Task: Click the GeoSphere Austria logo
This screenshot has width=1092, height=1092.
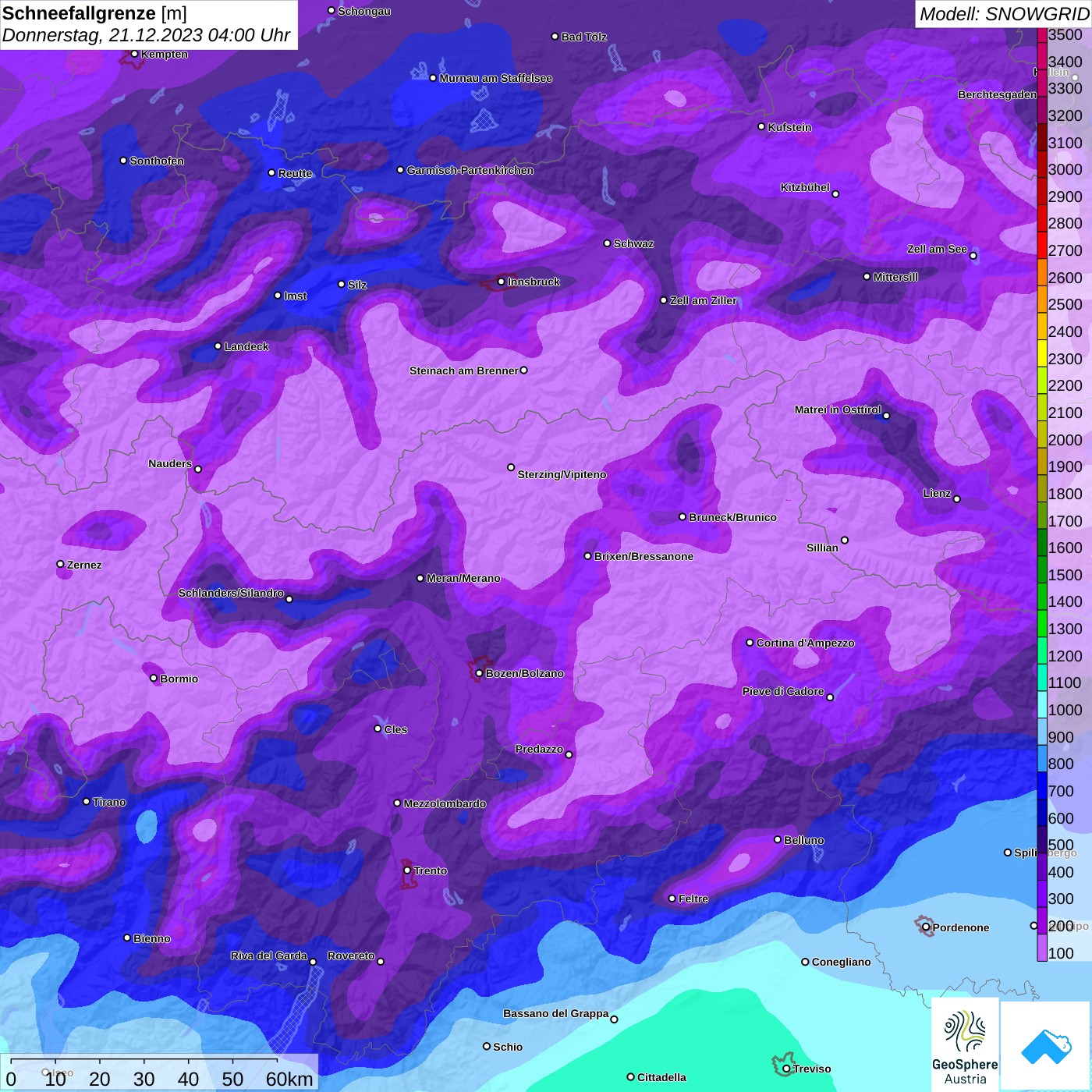Action: (965, 1044)
